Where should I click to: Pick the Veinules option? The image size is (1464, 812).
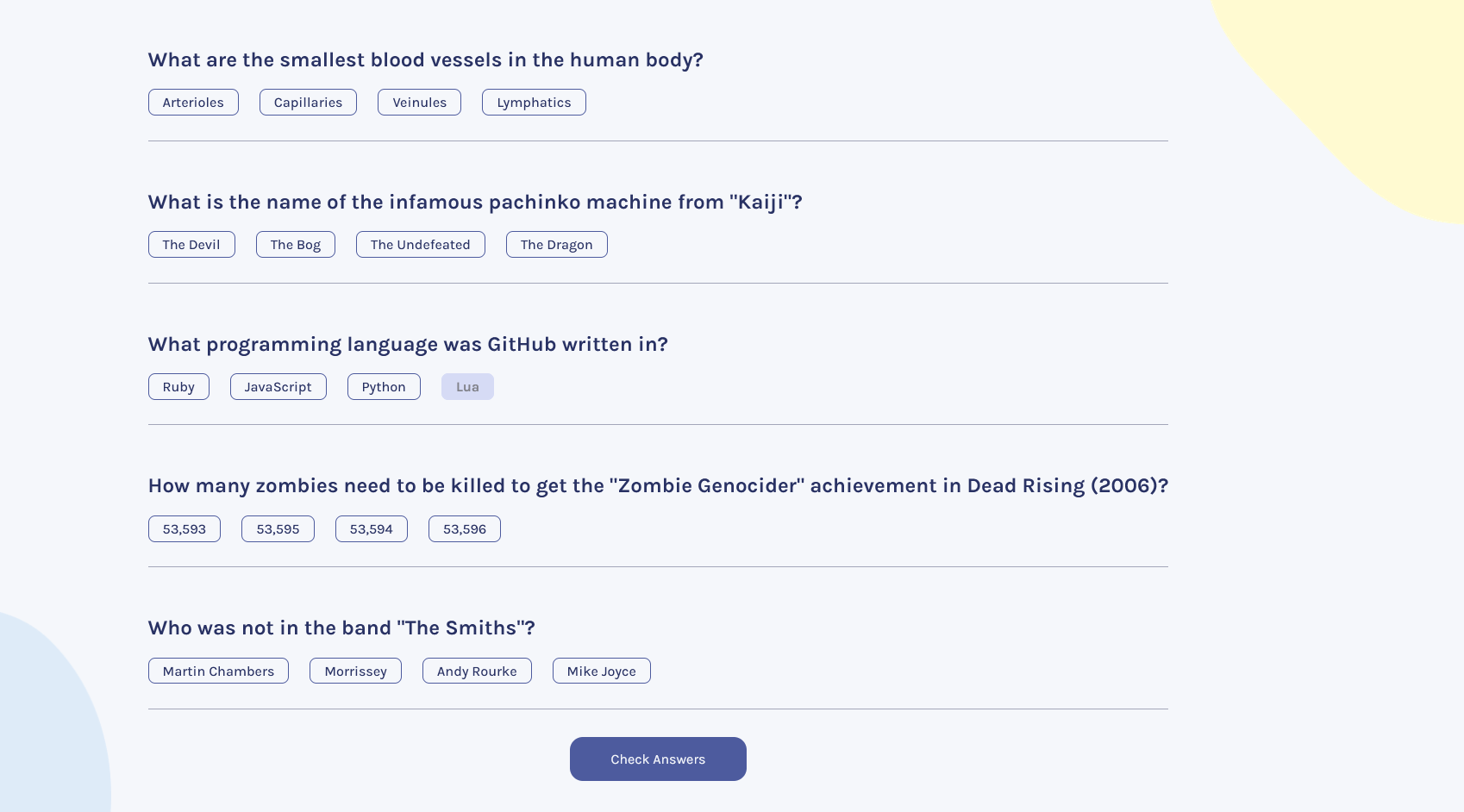[419, 103]
